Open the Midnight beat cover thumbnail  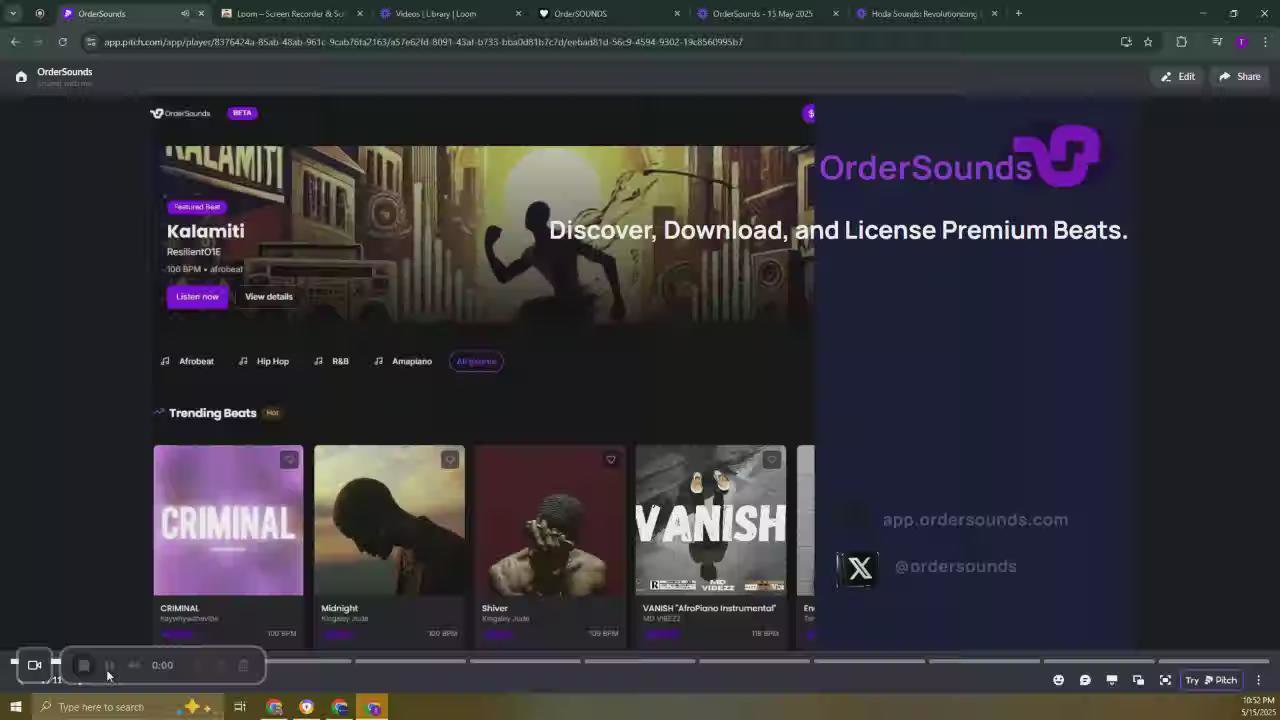point(389,520)
